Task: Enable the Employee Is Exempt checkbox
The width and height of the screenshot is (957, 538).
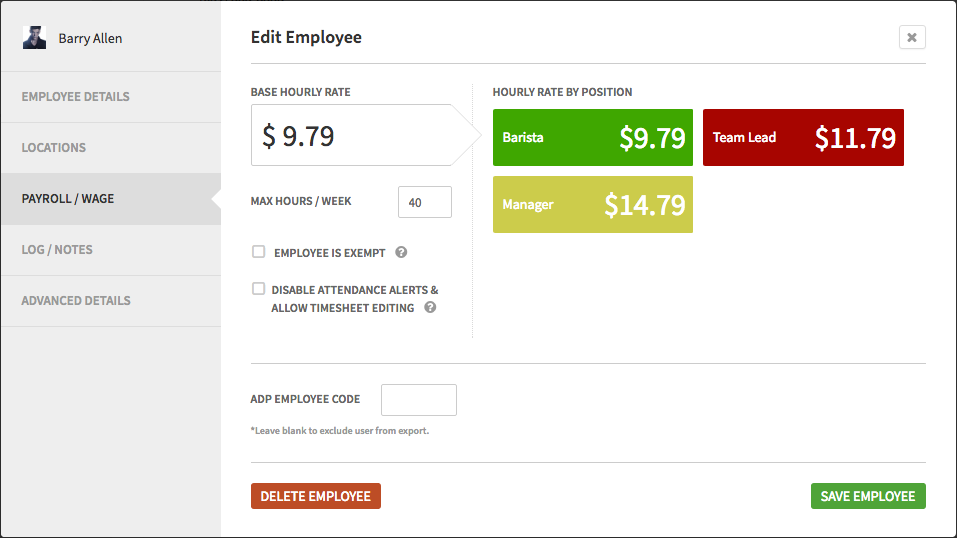Action: [259, 253]
